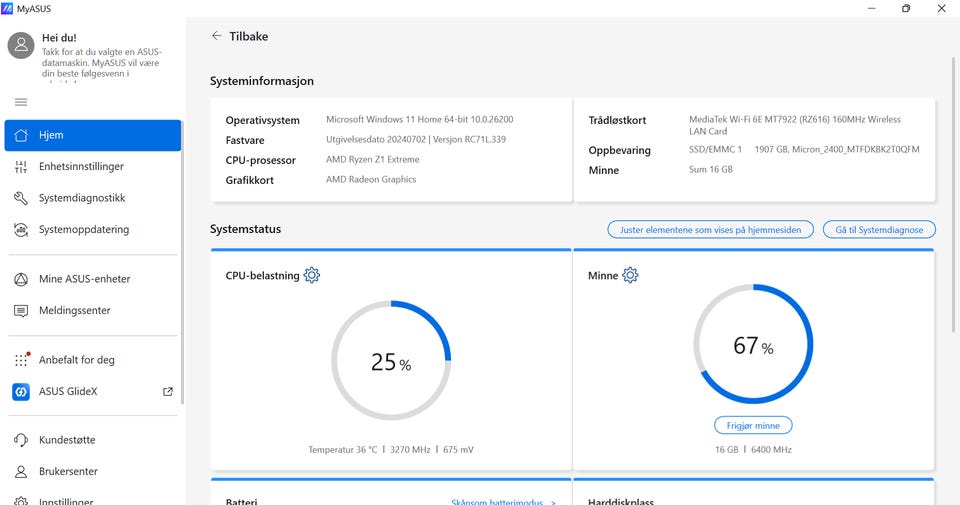This screenshot has height=505, width=960.
Task: Click the Tilbake back link
Action: (x=249, y=36)
